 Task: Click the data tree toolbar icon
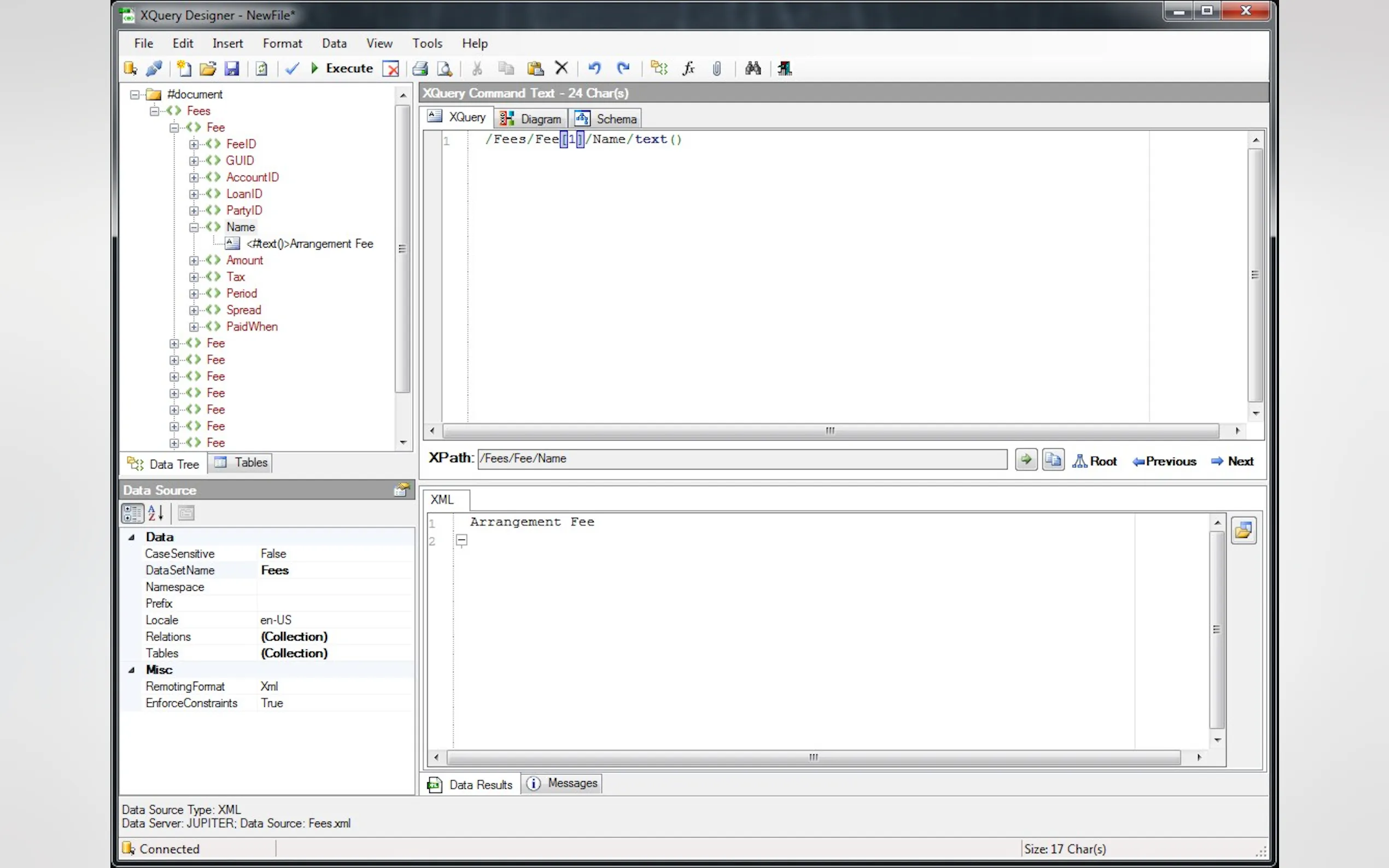(658, 68)
